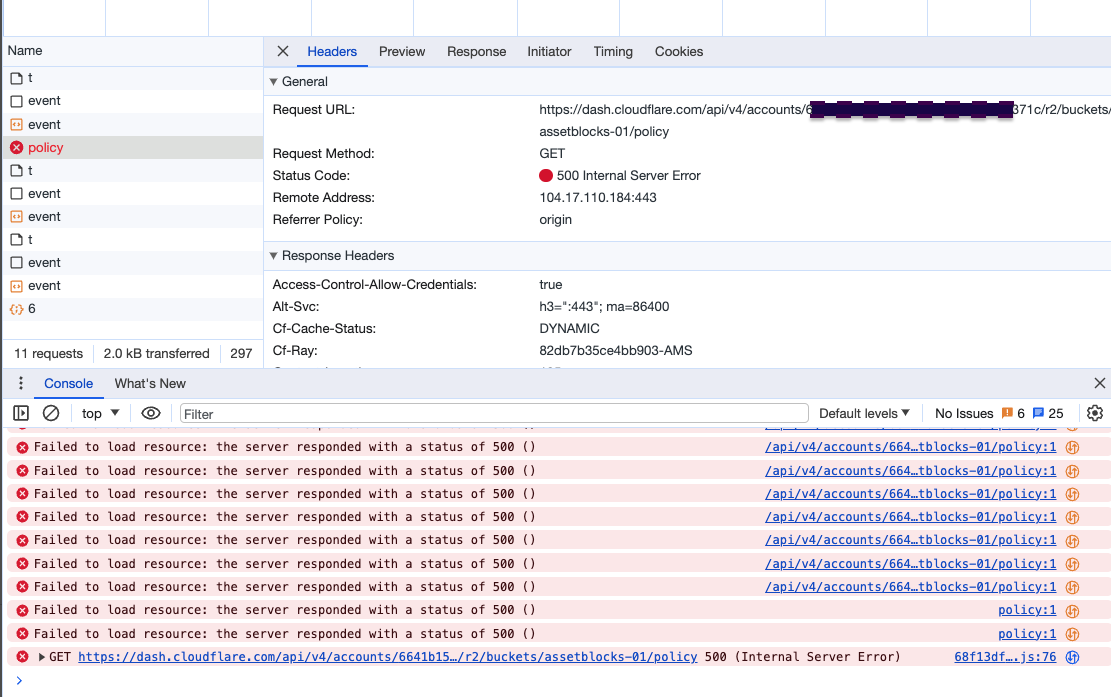Collapse the Response Headers section
The width and height of the screenshot is (1111, 697).
click(272, 254)
